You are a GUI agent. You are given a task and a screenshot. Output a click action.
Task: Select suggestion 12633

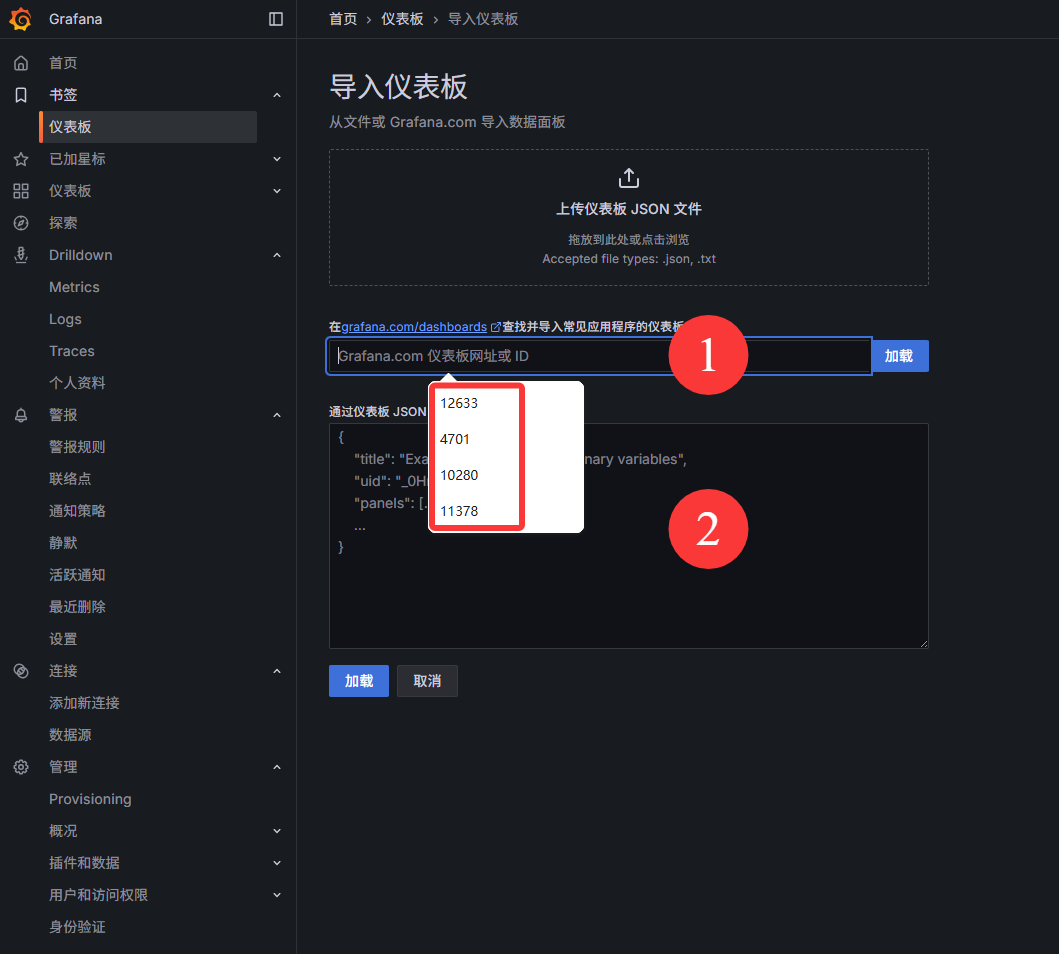[x=459, y=403]
